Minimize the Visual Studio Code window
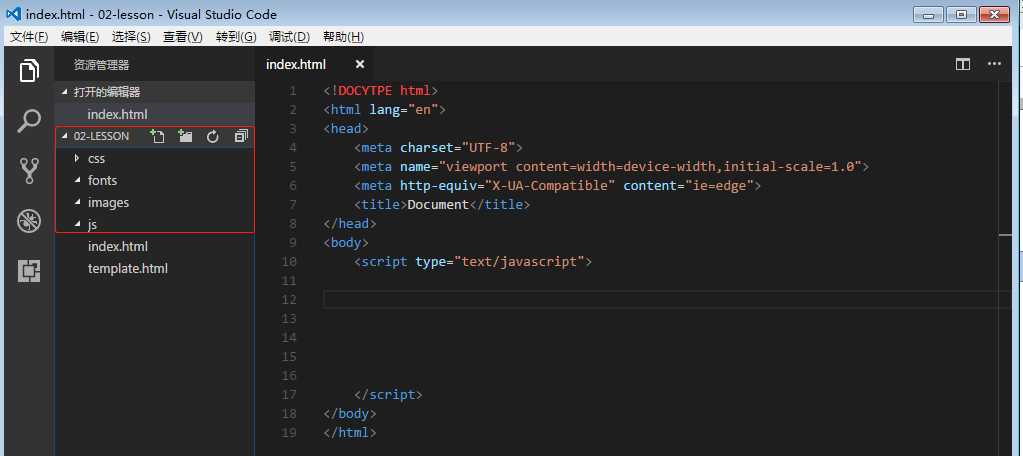 click(928, 14)
